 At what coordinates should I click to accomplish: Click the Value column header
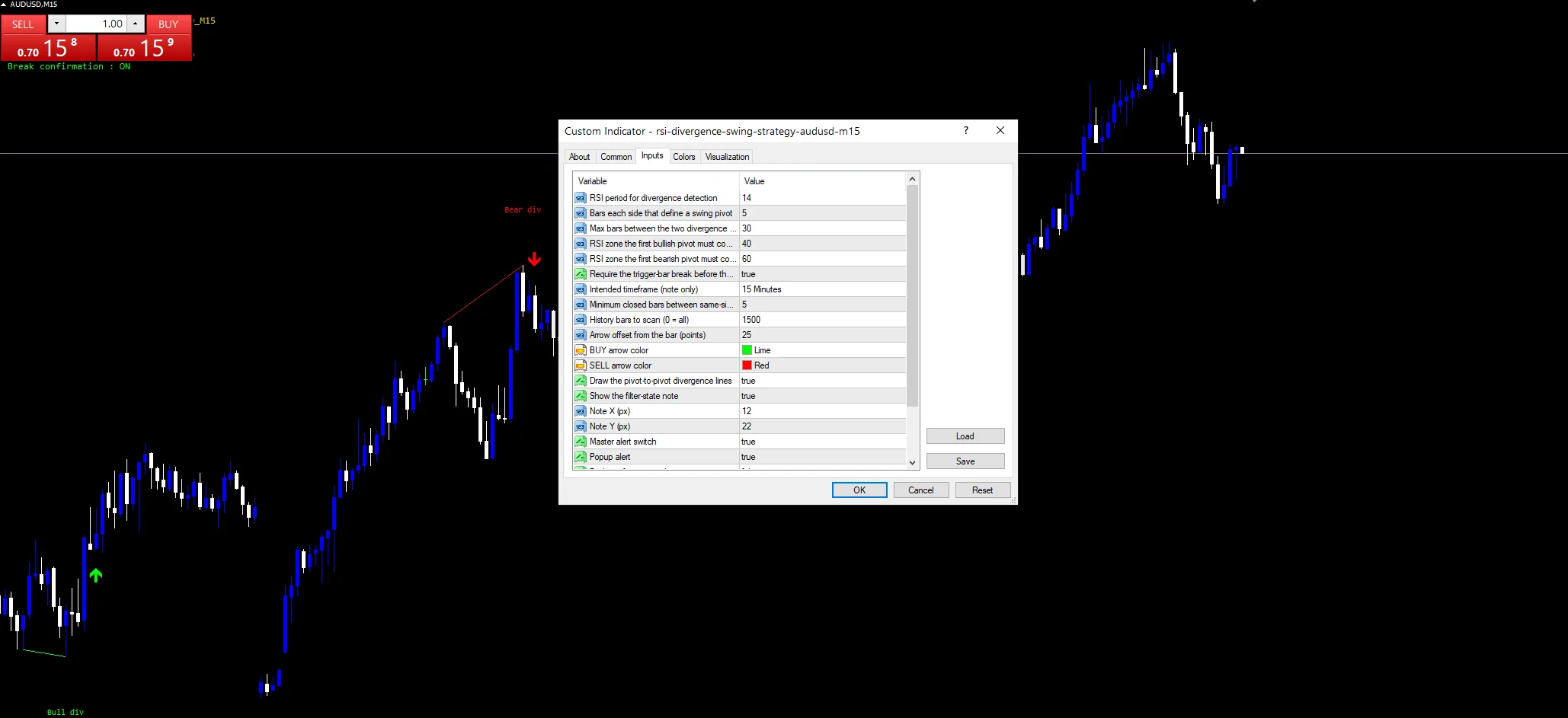[823, 181]
